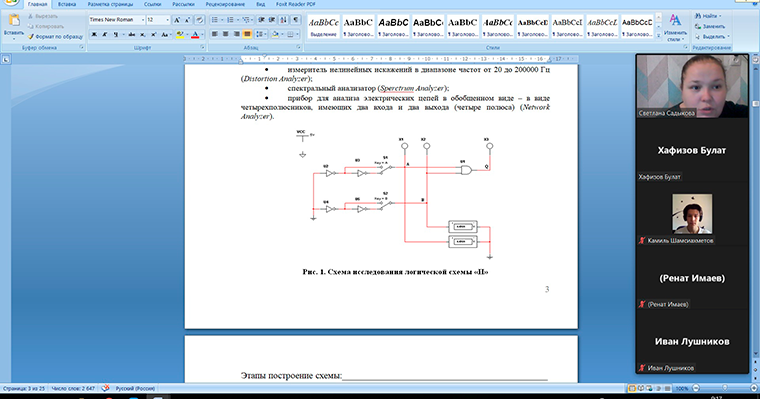
Task: Click the Shrink Font icon
Action: (188, 20)
